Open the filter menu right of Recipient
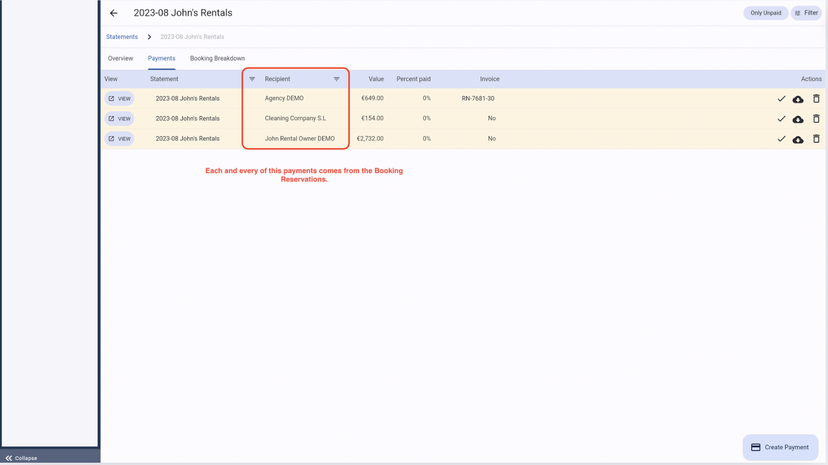 pos(337,79)
